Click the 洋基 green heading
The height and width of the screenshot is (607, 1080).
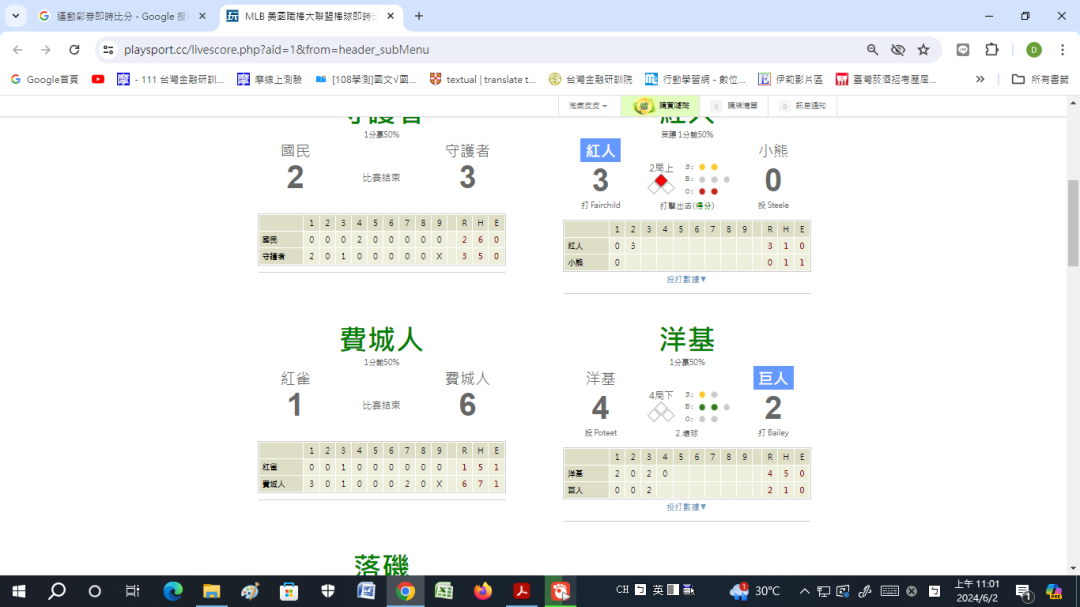(687, 340)
